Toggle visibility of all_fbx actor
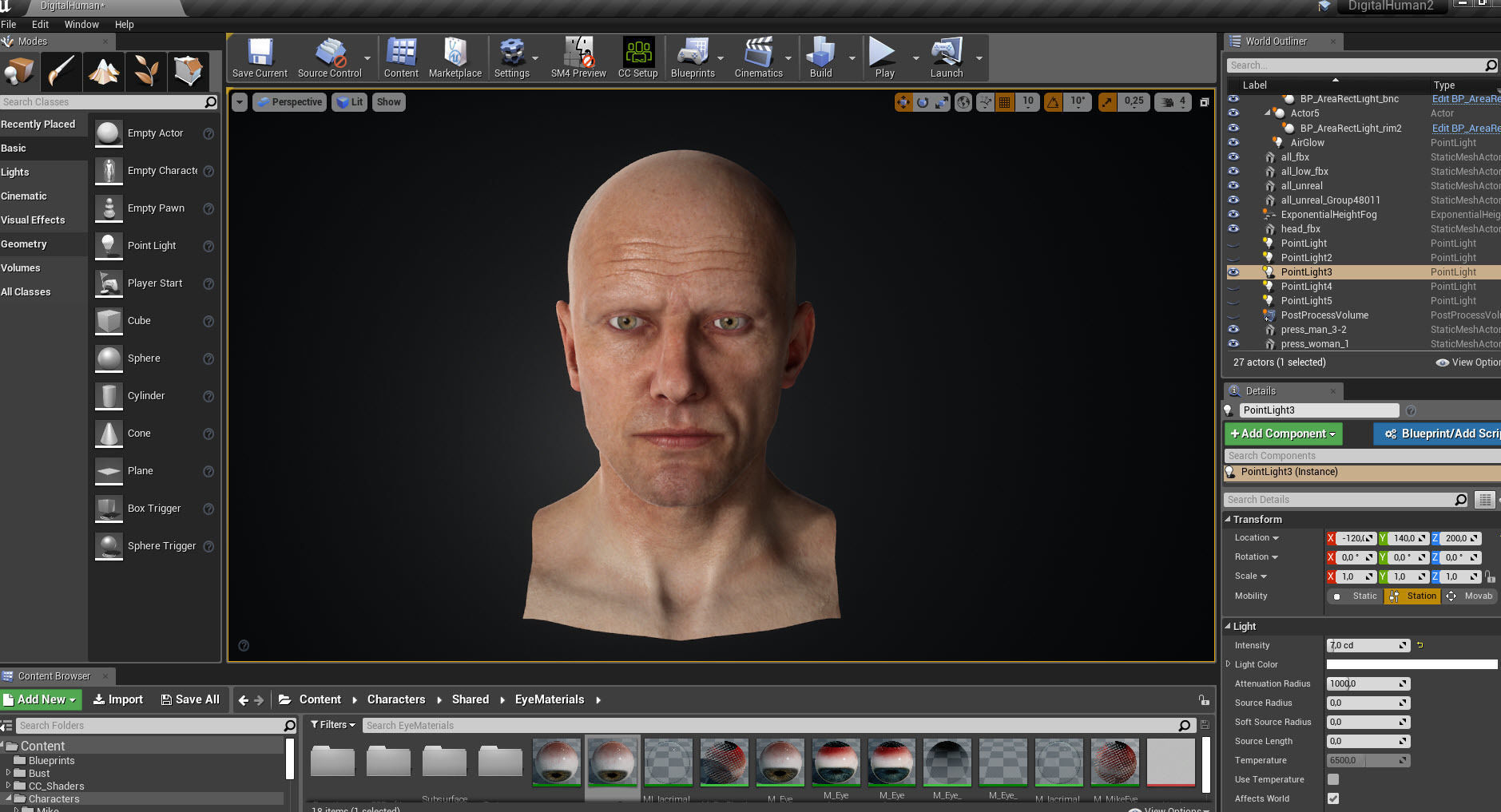 [x=1233, y=157]
